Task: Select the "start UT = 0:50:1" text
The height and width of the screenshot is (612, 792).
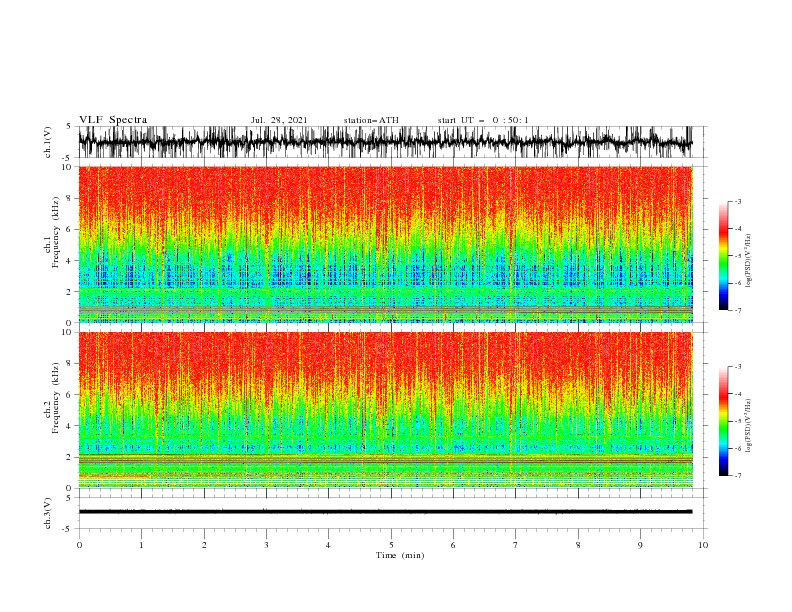Action: click(483, 120)
